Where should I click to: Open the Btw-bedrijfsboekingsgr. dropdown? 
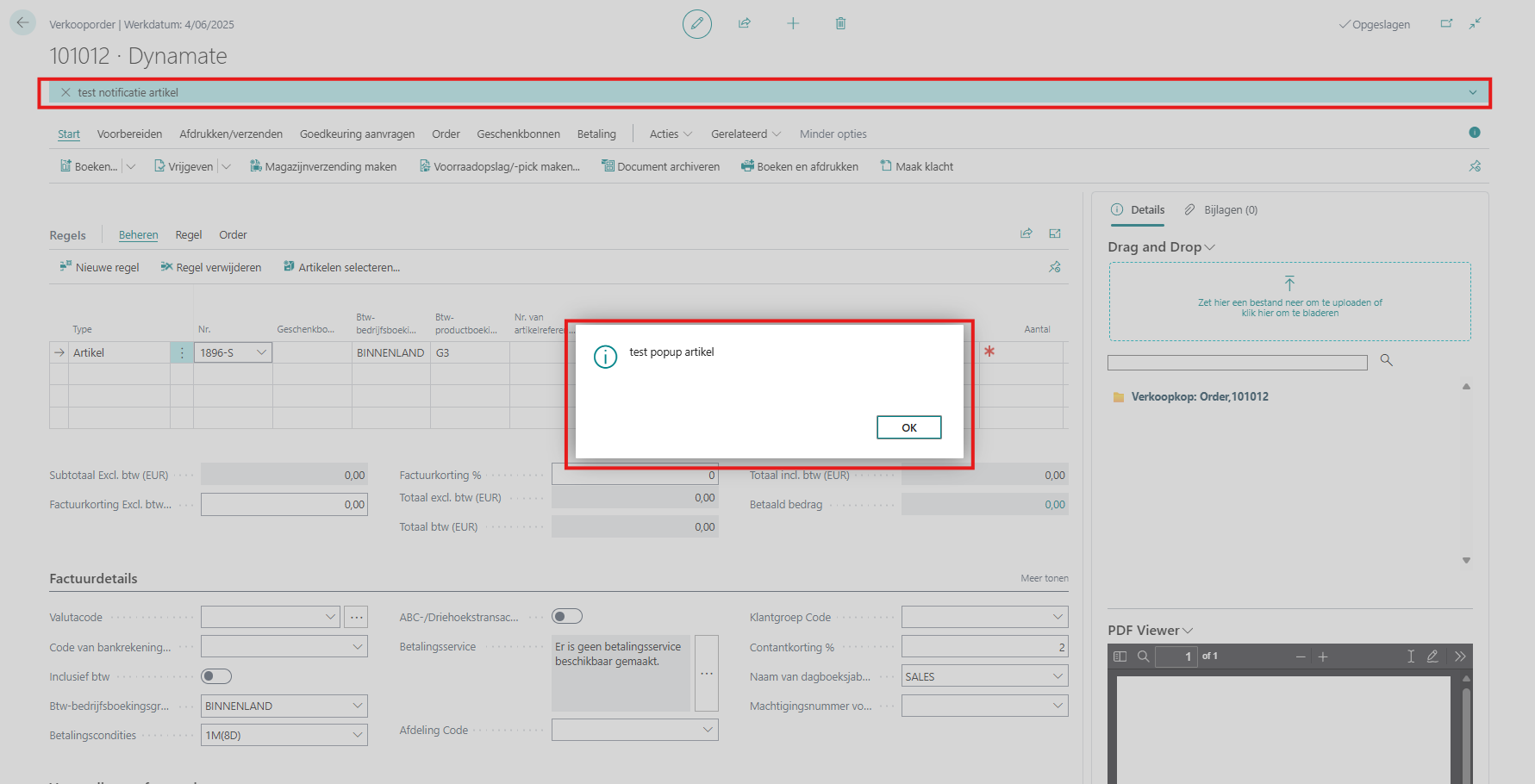pos(359,706)
